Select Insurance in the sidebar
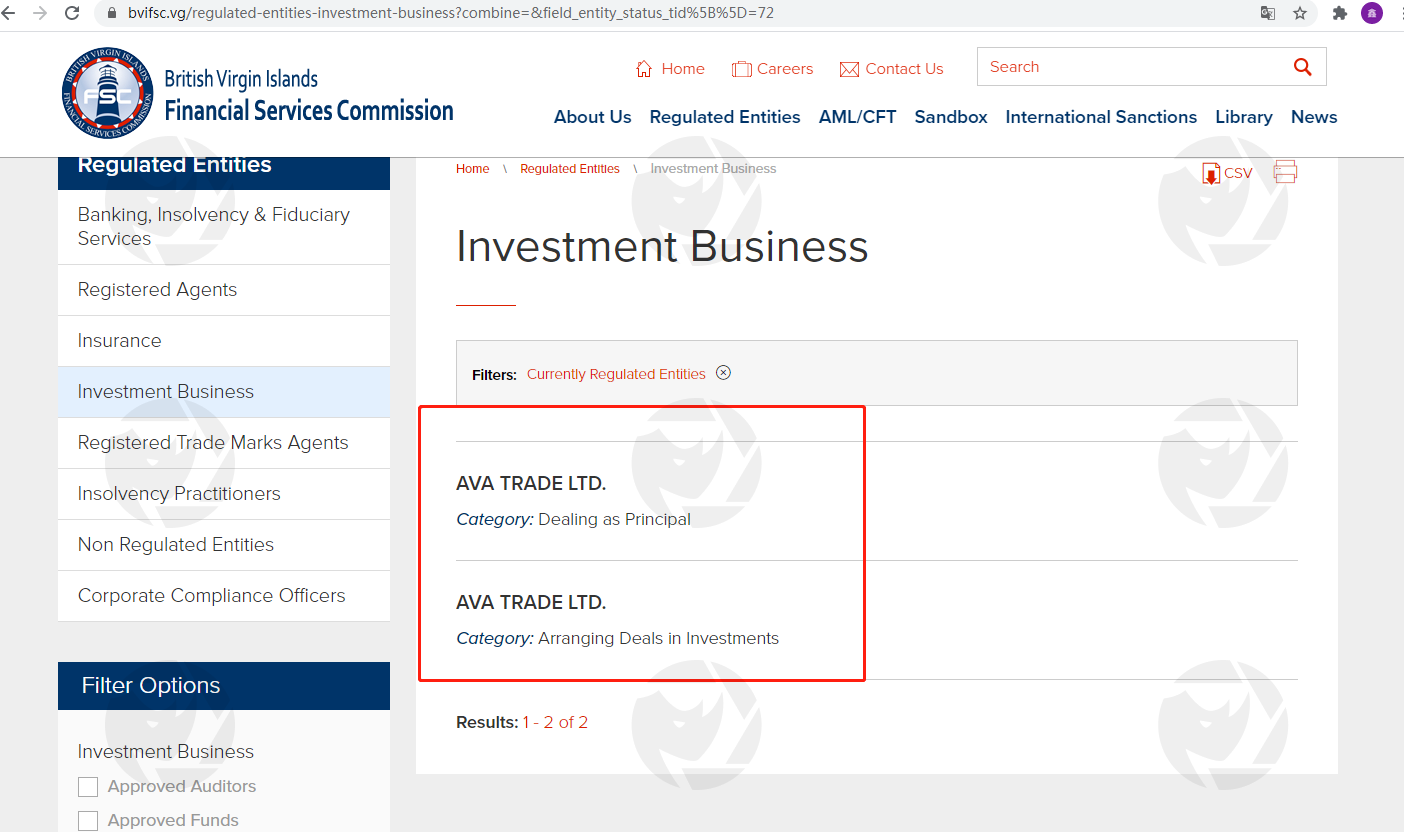The width and height of the screenshot is (1404, 832). tap(119, 341)
